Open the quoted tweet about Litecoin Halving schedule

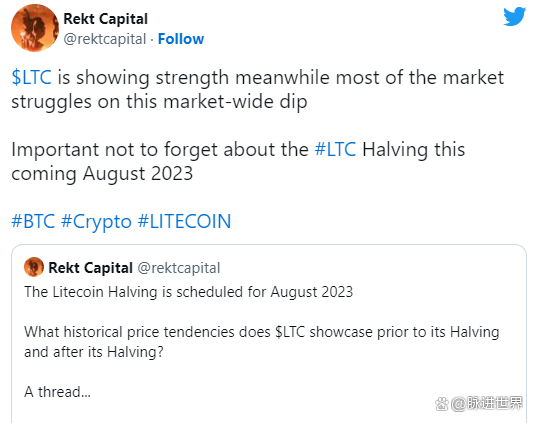click(x=269, y=334)
